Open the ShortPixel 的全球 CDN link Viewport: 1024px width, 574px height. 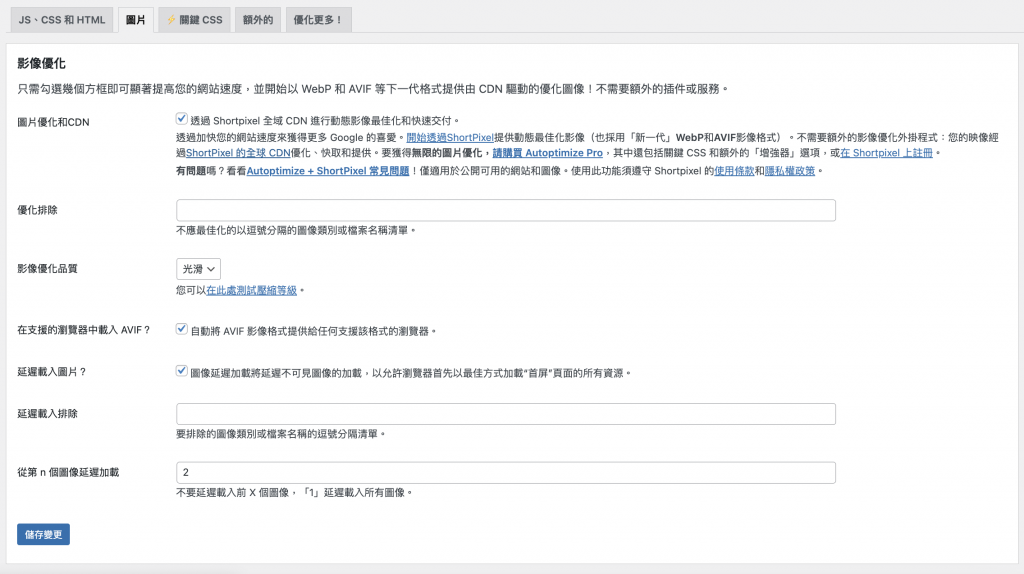point(238,153)
